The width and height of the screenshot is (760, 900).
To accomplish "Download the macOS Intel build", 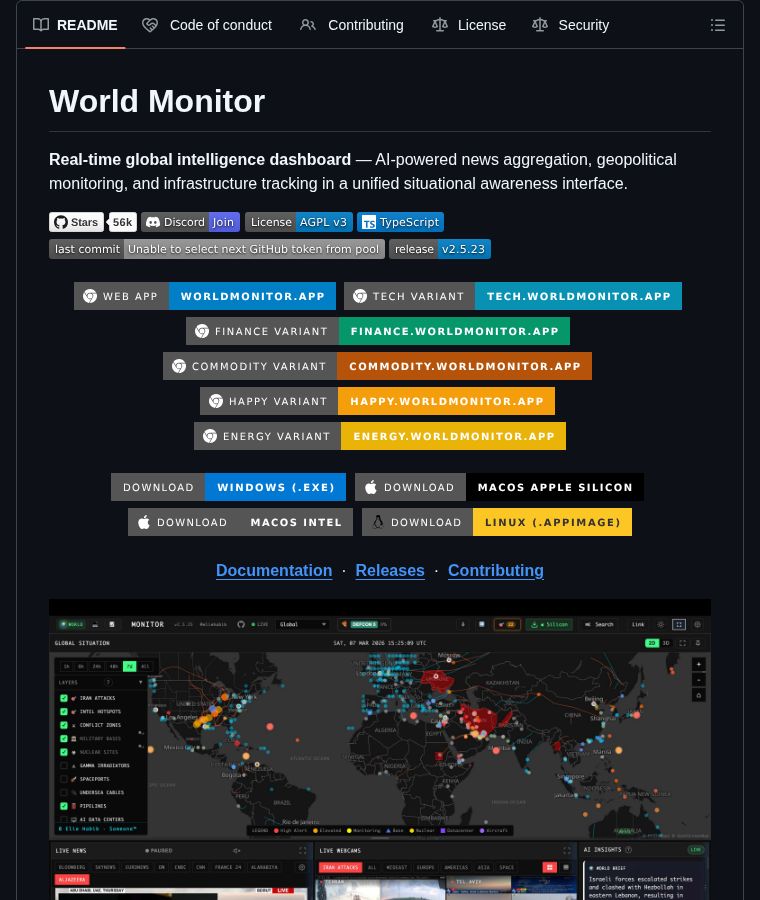I will (x=241, y=522).
